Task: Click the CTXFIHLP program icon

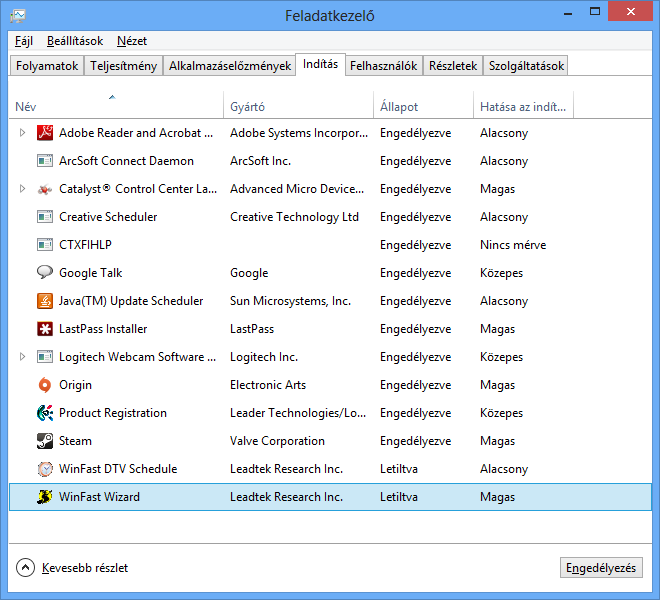Action: [45, 245]
